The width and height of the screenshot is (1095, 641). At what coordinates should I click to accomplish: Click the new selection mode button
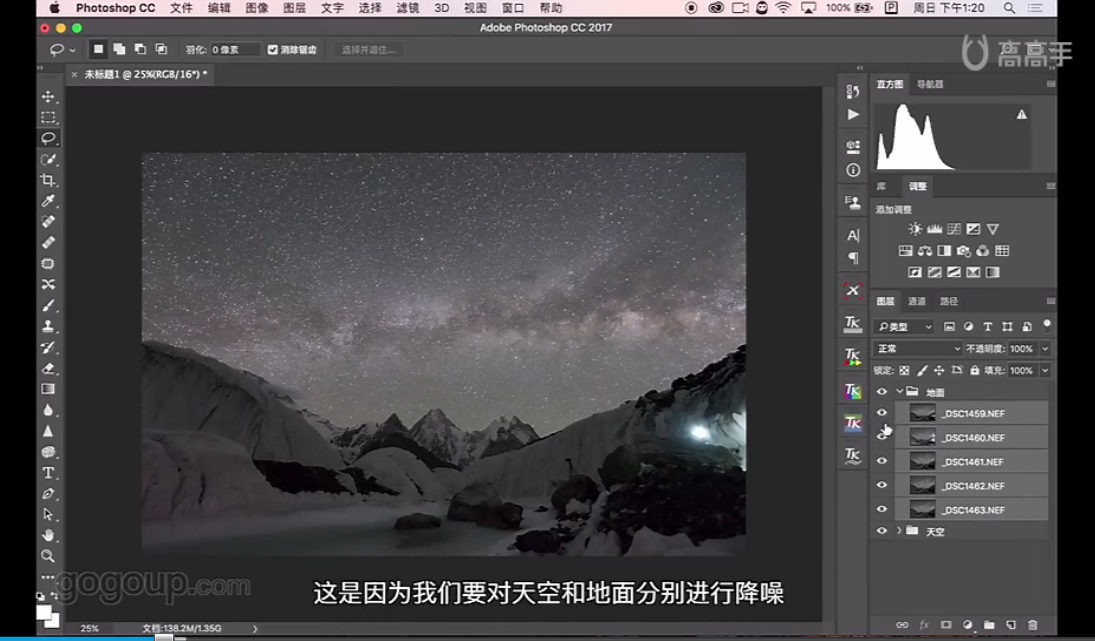point(98,49)
